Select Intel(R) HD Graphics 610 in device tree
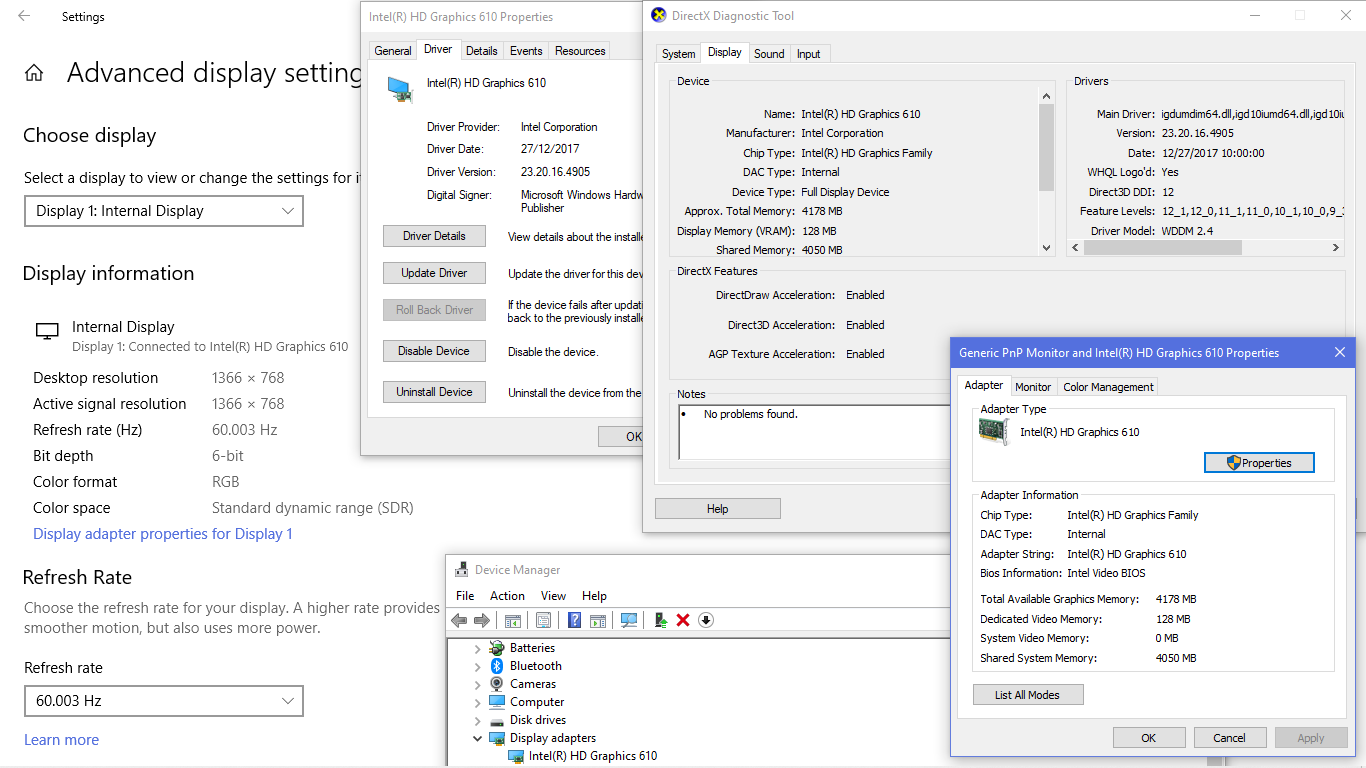The height and width of the screenshot is (768, 1366). click(592, 756)
